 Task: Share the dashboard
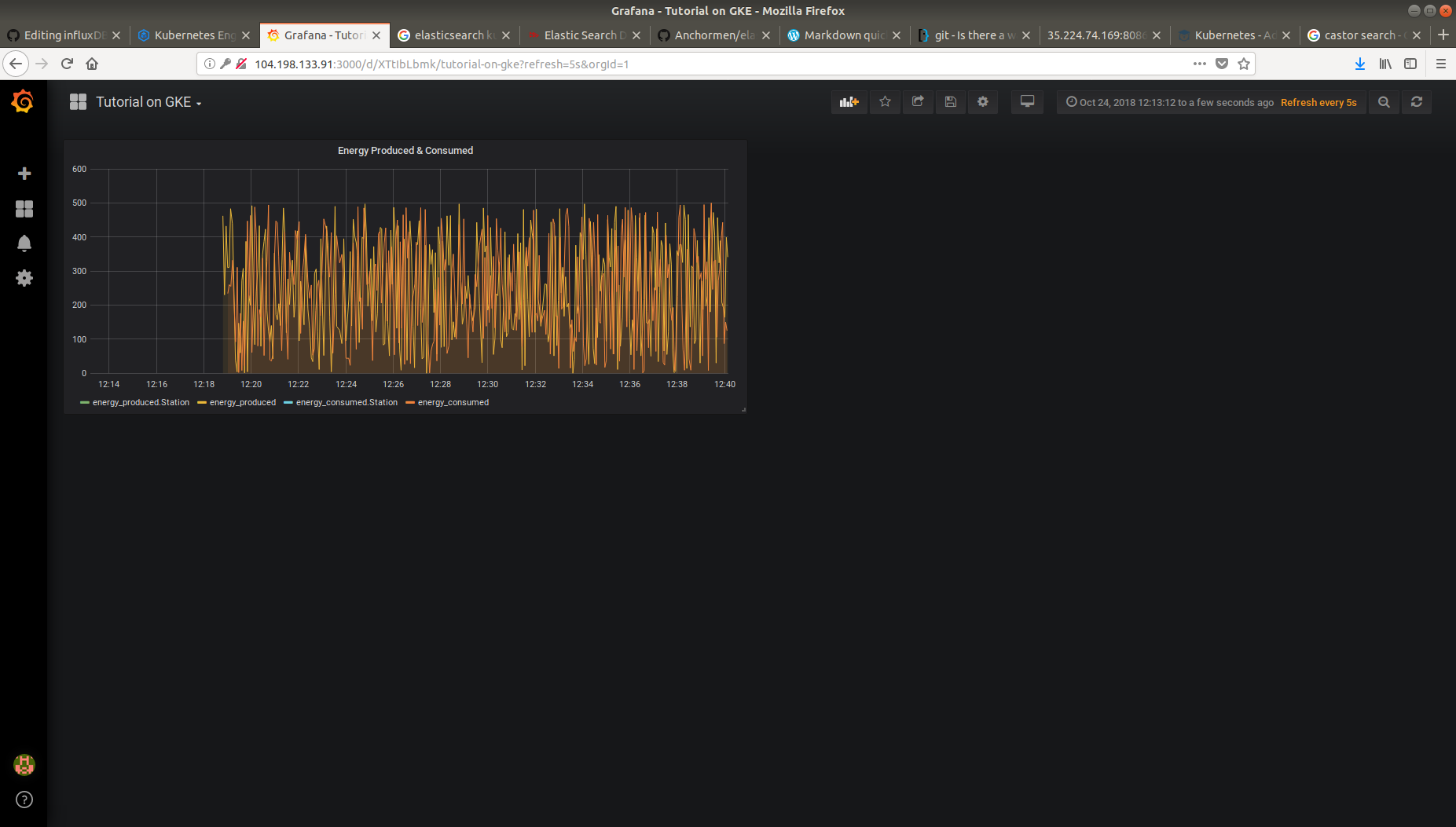(918, 102)
